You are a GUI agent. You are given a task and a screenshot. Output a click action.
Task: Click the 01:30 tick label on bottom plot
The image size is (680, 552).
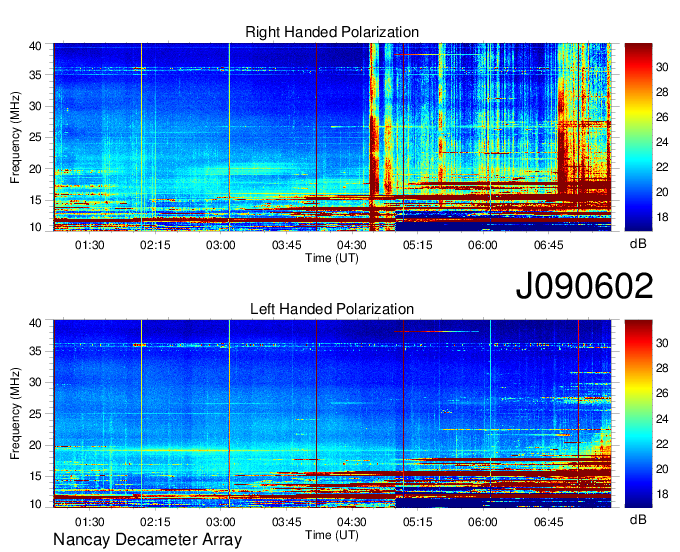89,522
